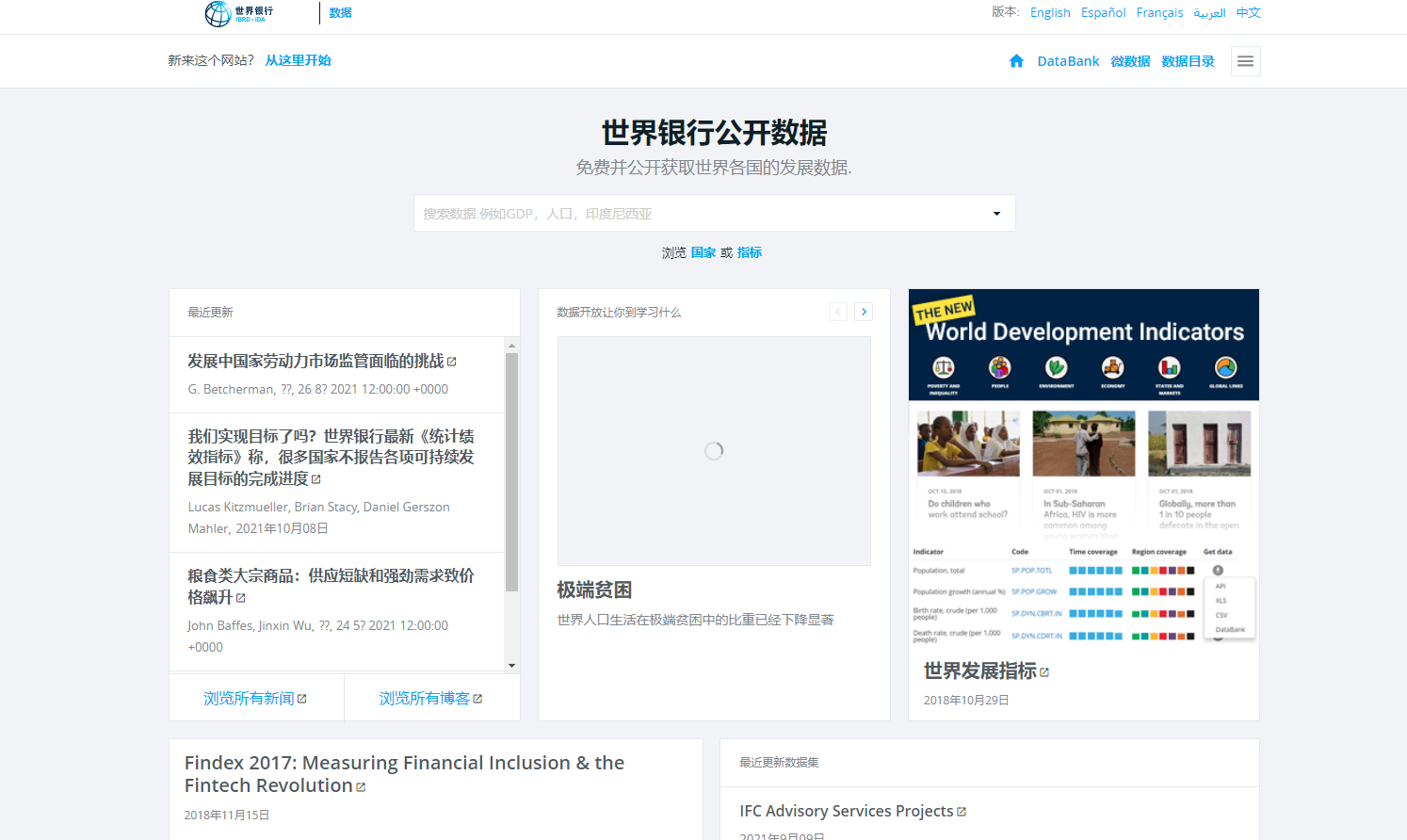Click the news list scroll-up arrow
The image size is (1407, 840).
[512, 344]
